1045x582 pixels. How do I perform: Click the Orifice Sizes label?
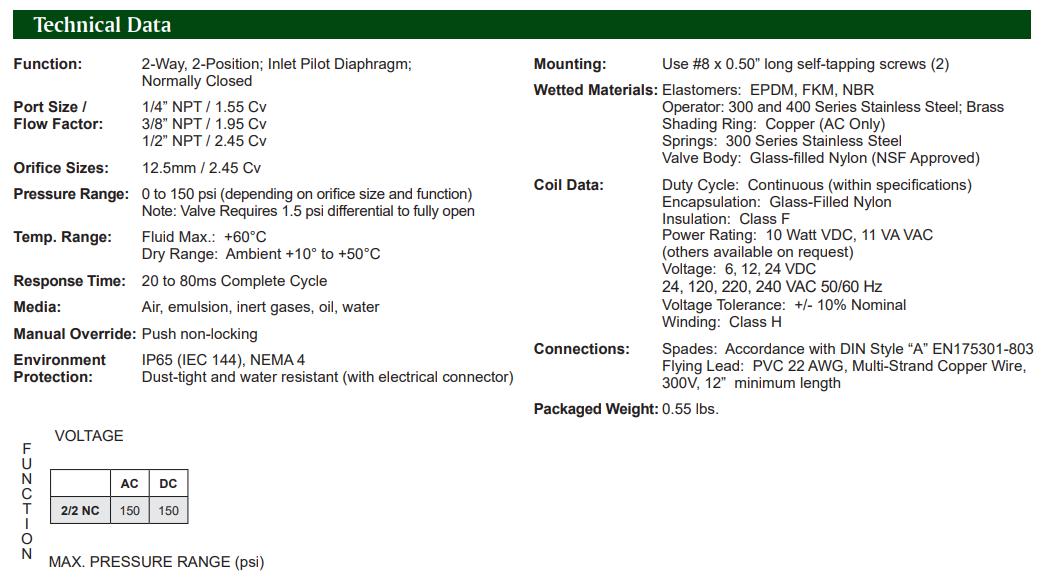click(x=61, y=168)
